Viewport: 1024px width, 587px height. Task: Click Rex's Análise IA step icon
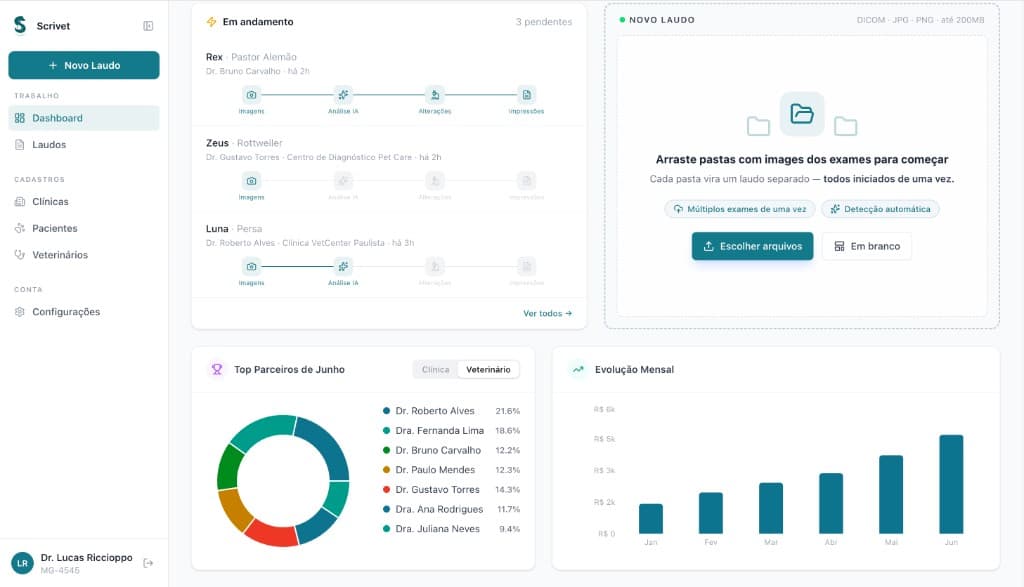pyautogui.click(x=343, y=95)
